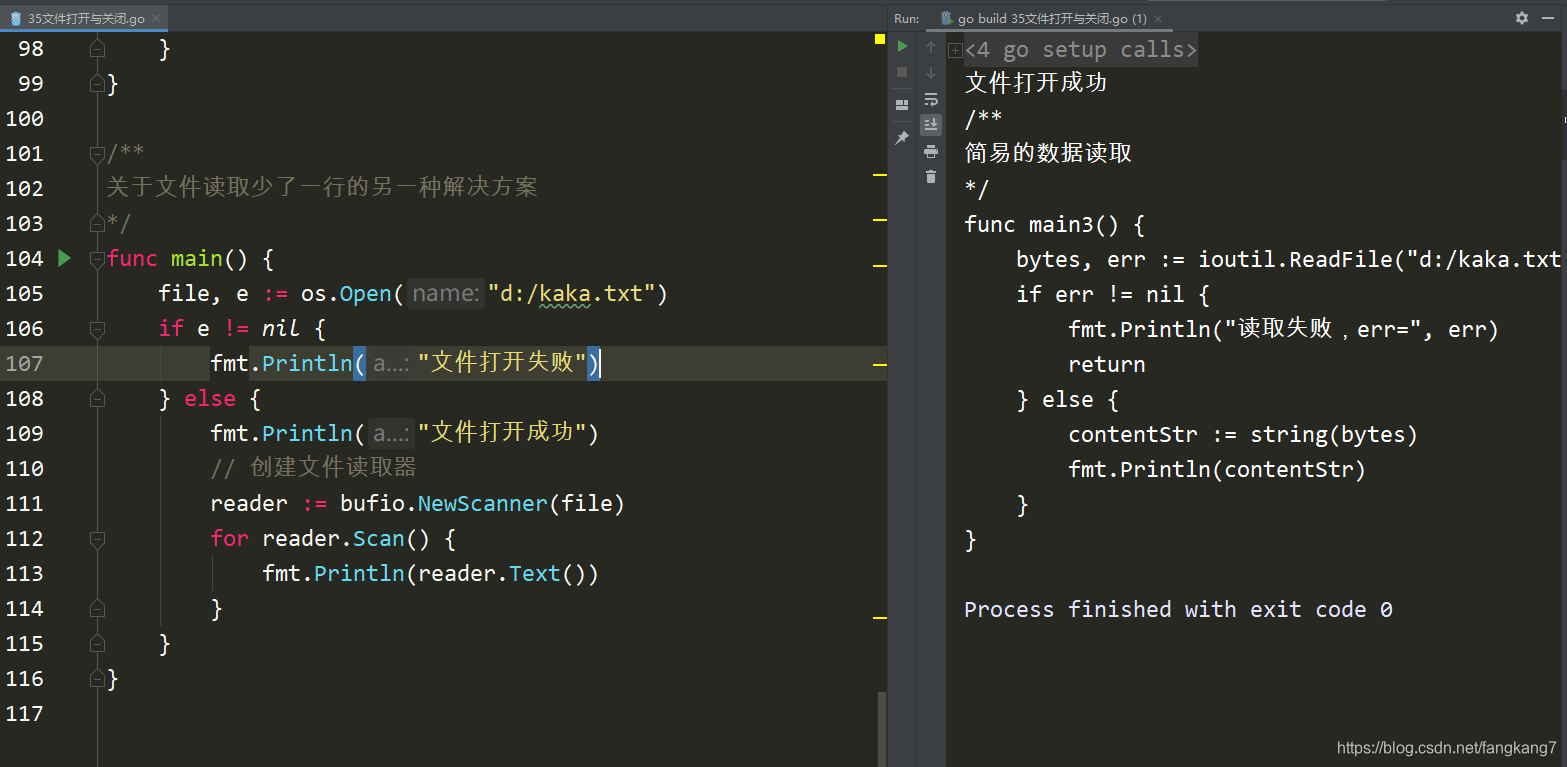Click warning stripe mark beside line 104

tap(880, 266)
